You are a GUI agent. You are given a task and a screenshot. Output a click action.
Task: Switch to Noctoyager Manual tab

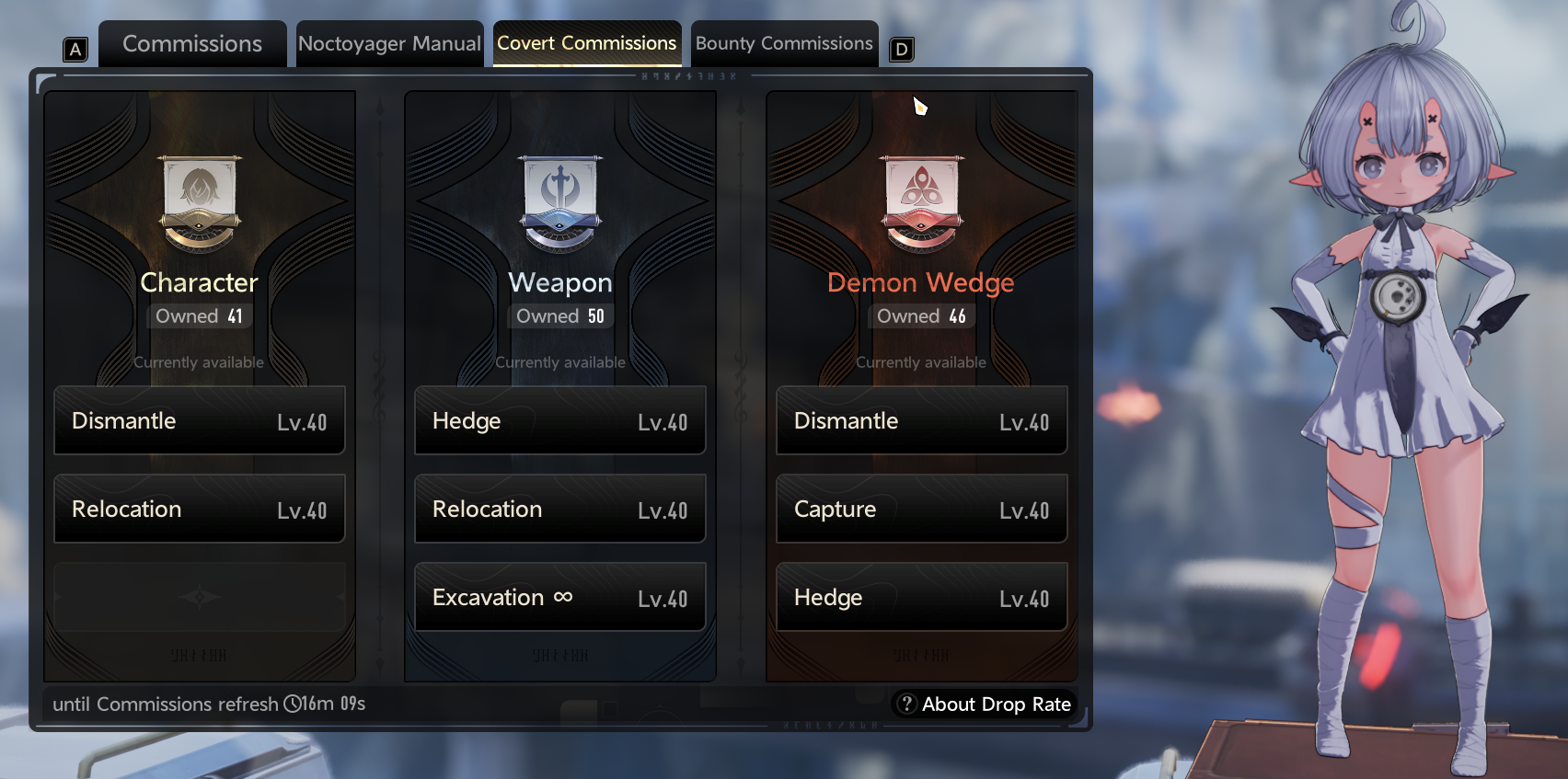(389, 44)
